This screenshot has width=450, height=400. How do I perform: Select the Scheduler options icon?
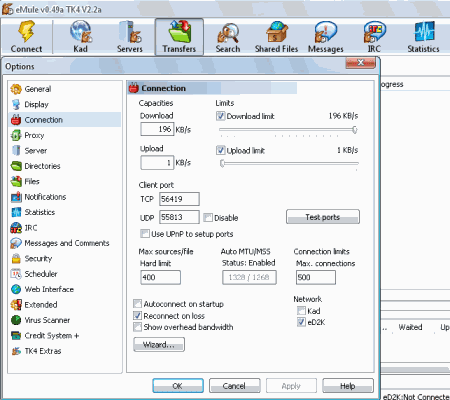[x=16, y=274]
